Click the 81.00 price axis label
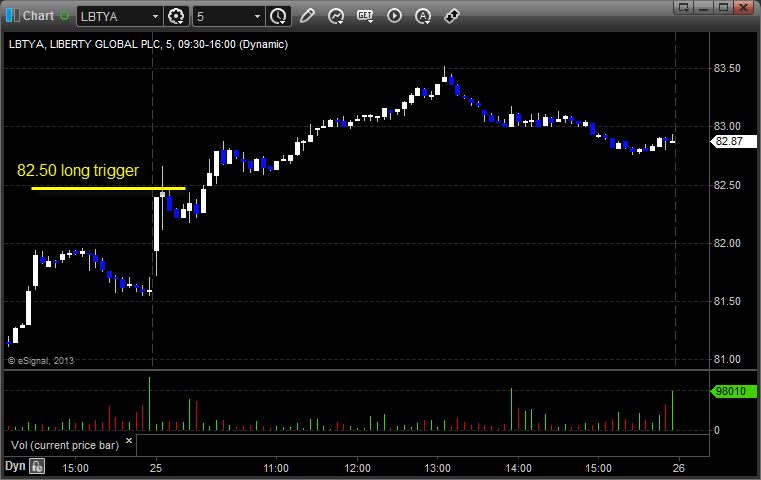 tap(727, 360)
